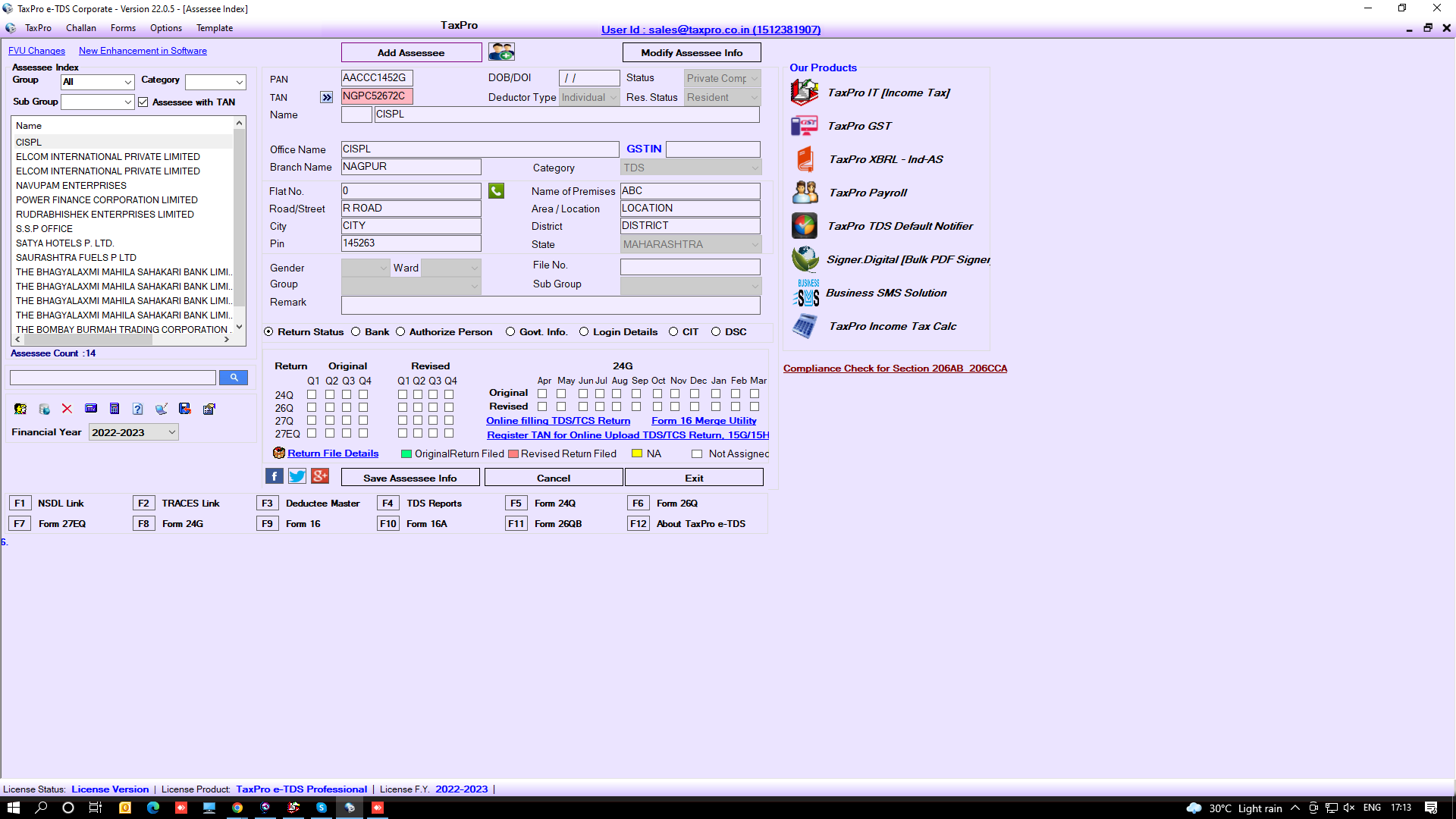Click the TaxPro TDS Default Notifier icon

click(x=805, y=226)
